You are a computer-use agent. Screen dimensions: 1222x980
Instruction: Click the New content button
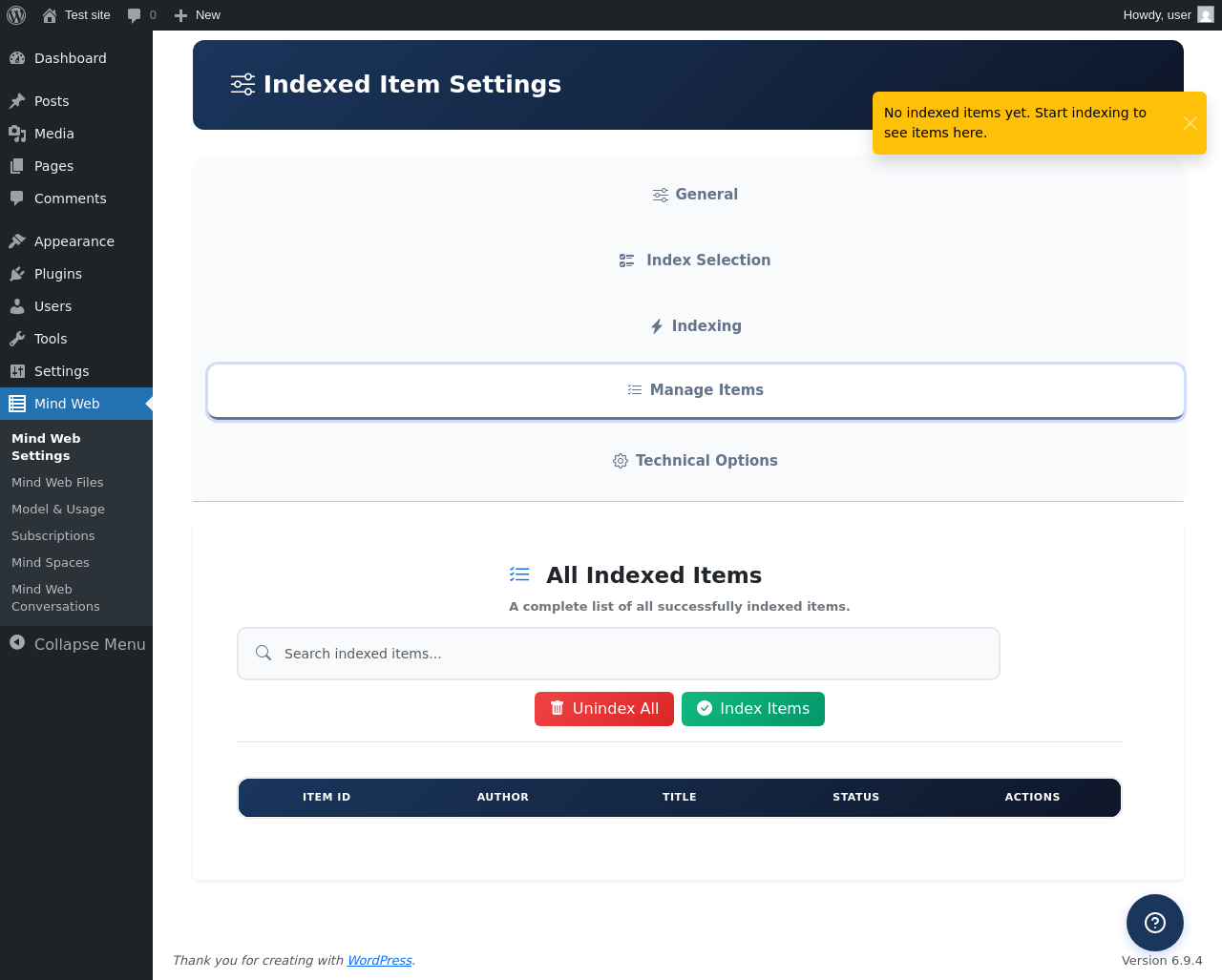(x=197, y=15)
